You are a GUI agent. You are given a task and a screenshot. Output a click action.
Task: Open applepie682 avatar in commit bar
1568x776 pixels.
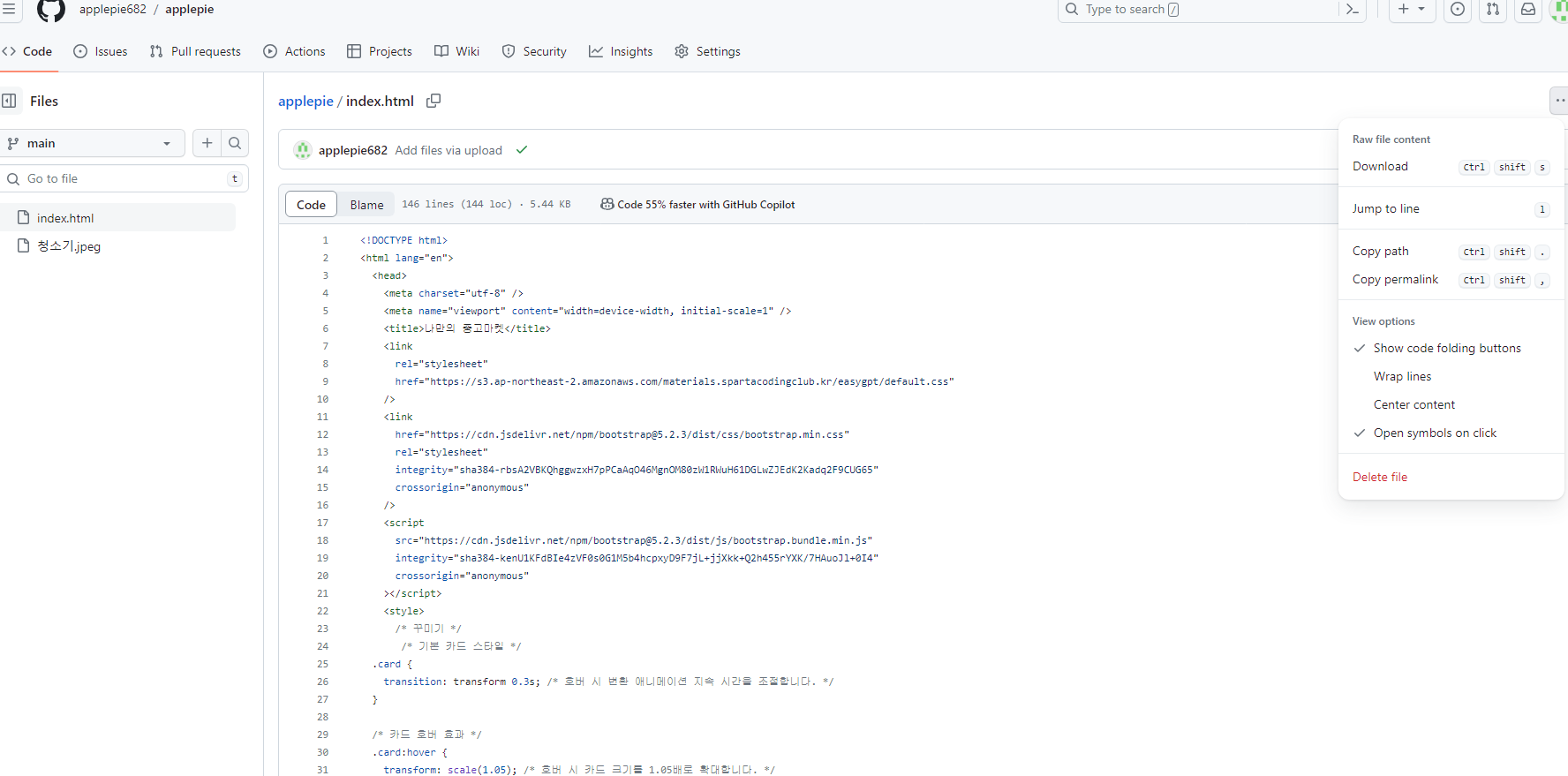tap(303, 150)
